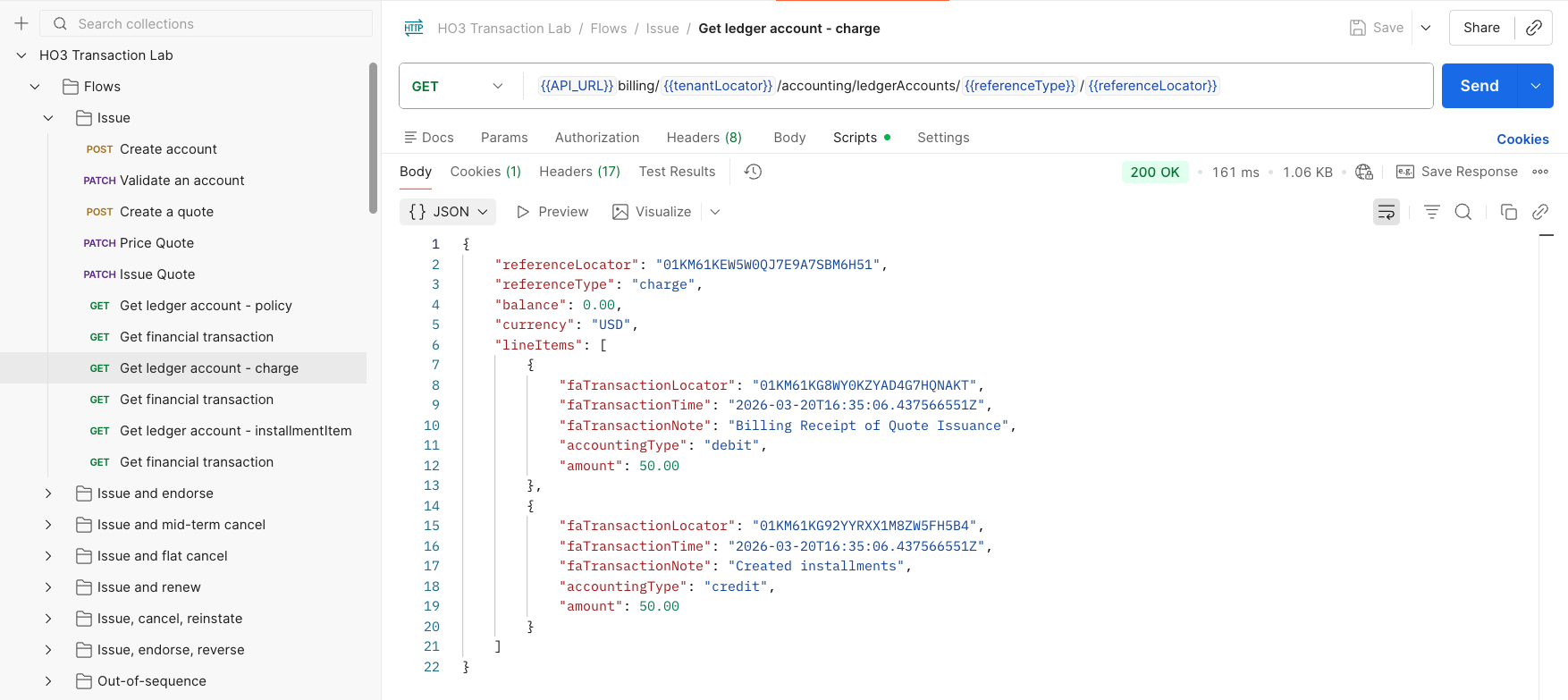Collapse the Issue folder chevron

48,118
